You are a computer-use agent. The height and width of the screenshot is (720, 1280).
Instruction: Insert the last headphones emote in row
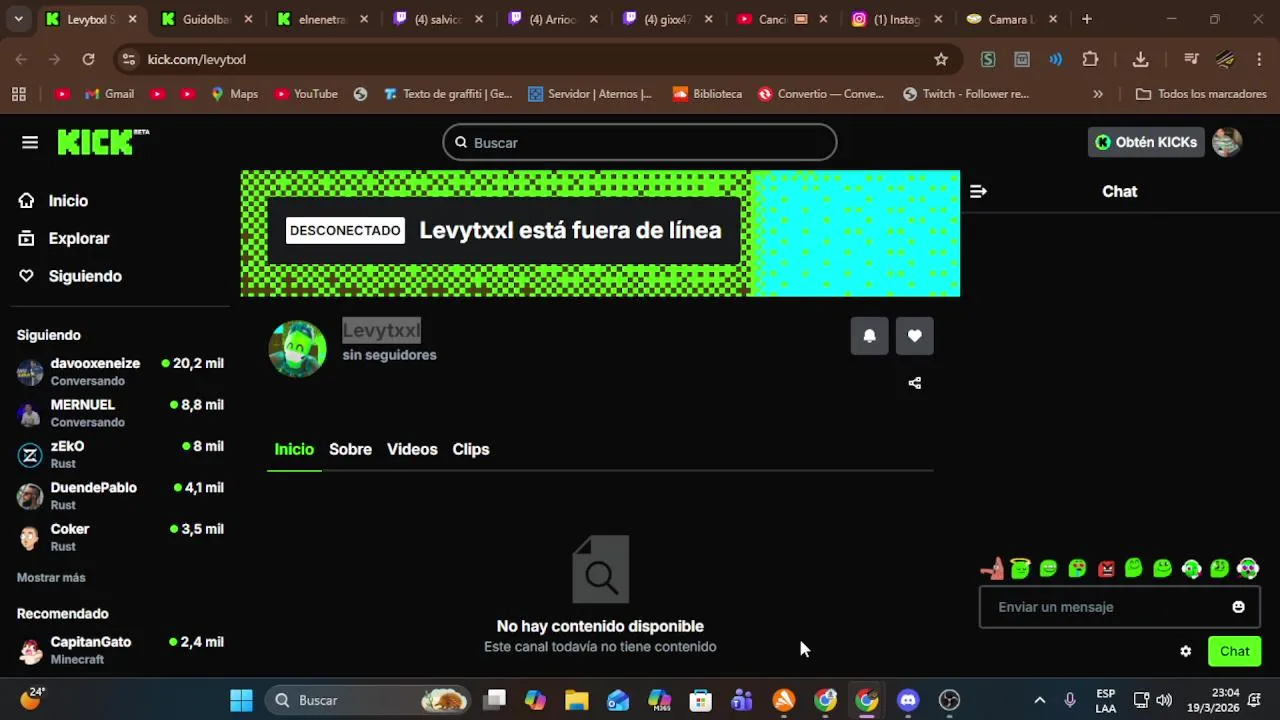1248,569
